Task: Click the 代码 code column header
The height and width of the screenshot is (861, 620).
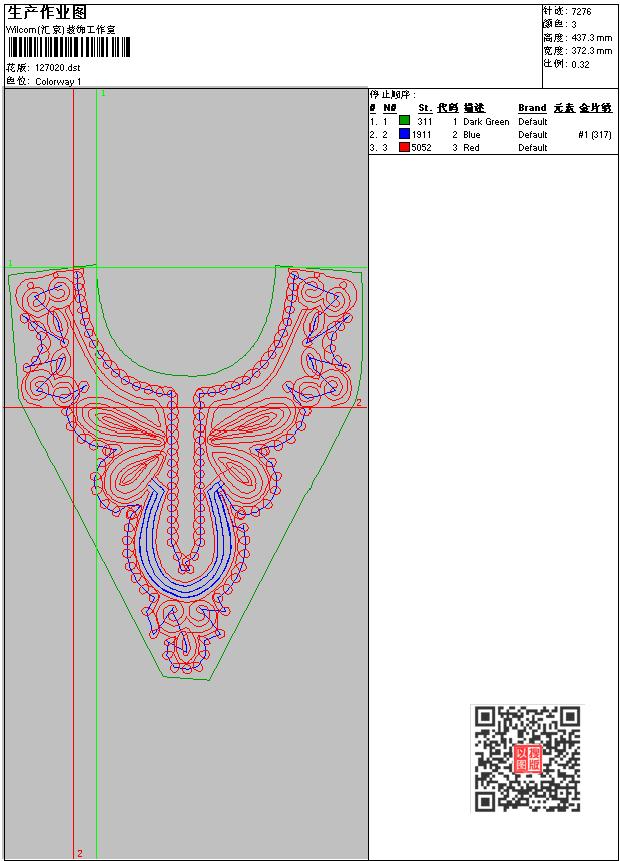Action: coord(448,108)
